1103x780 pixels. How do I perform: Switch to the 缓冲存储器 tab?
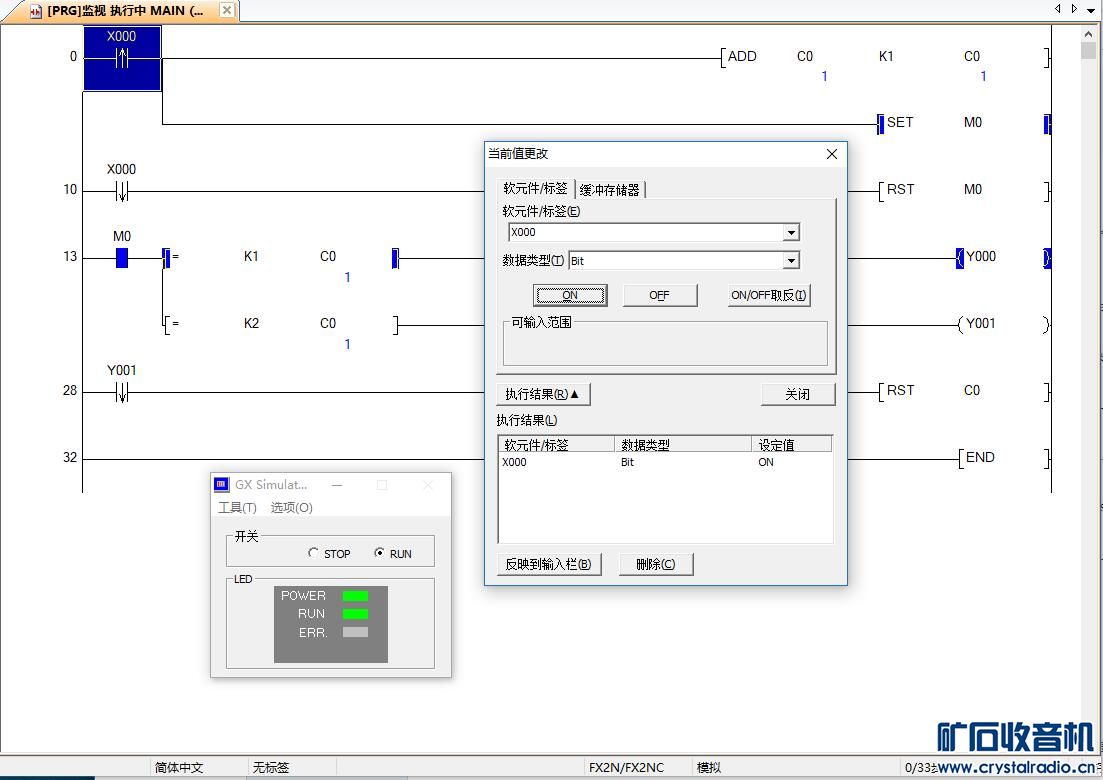click(x=610, y=190)
